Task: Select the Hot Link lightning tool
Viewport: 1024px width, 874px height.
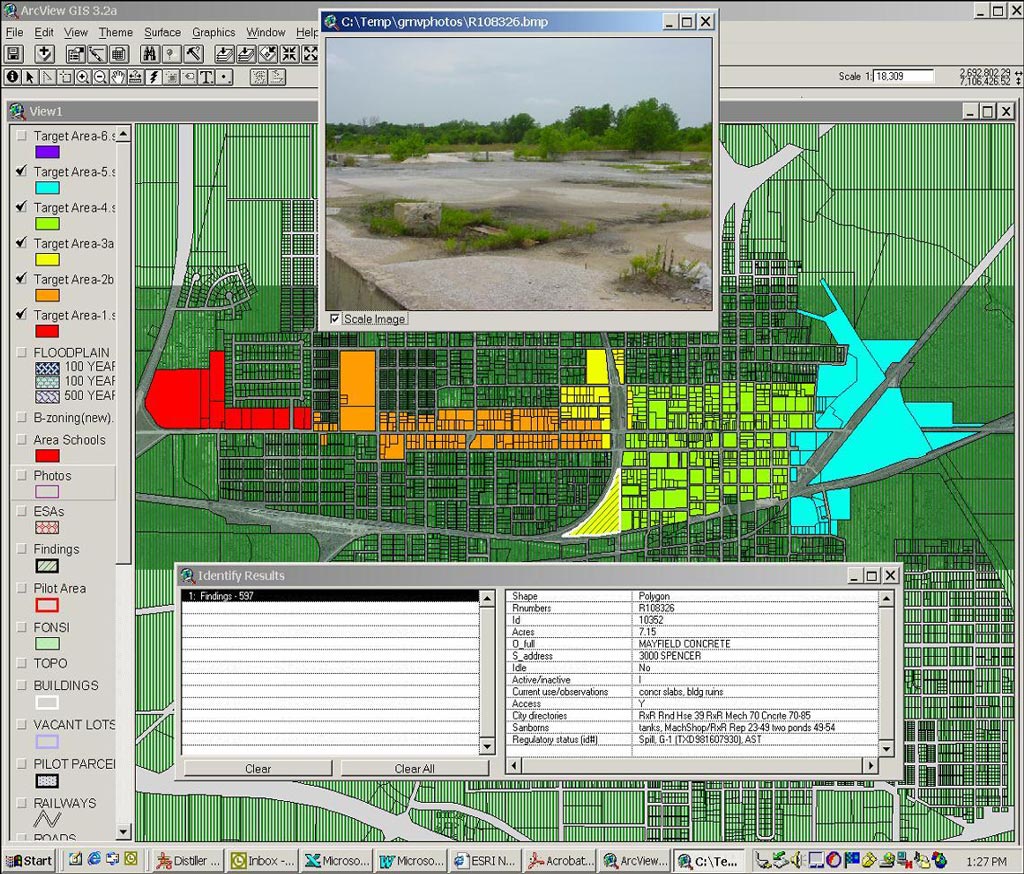Action: pyautogui.click(x=153, y=77)
